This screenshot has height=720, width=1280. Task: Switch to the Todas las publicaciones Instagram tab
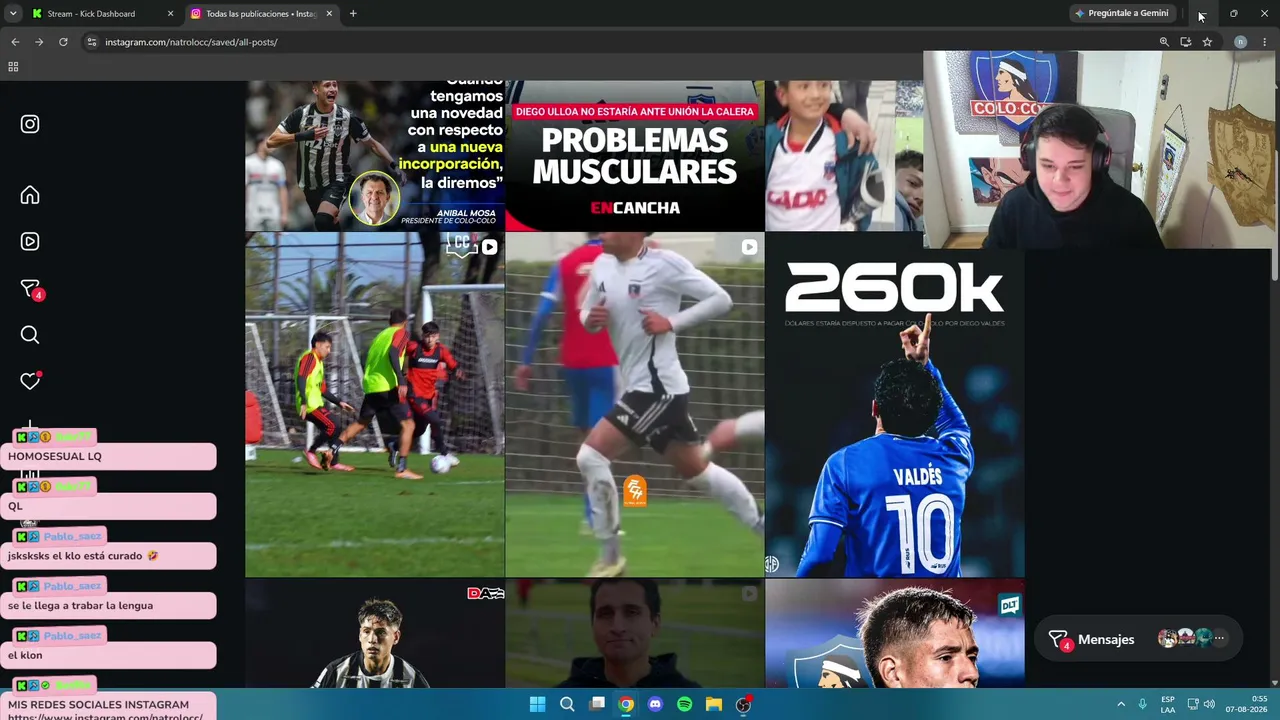pyautogui.click(x=261, y=14)
